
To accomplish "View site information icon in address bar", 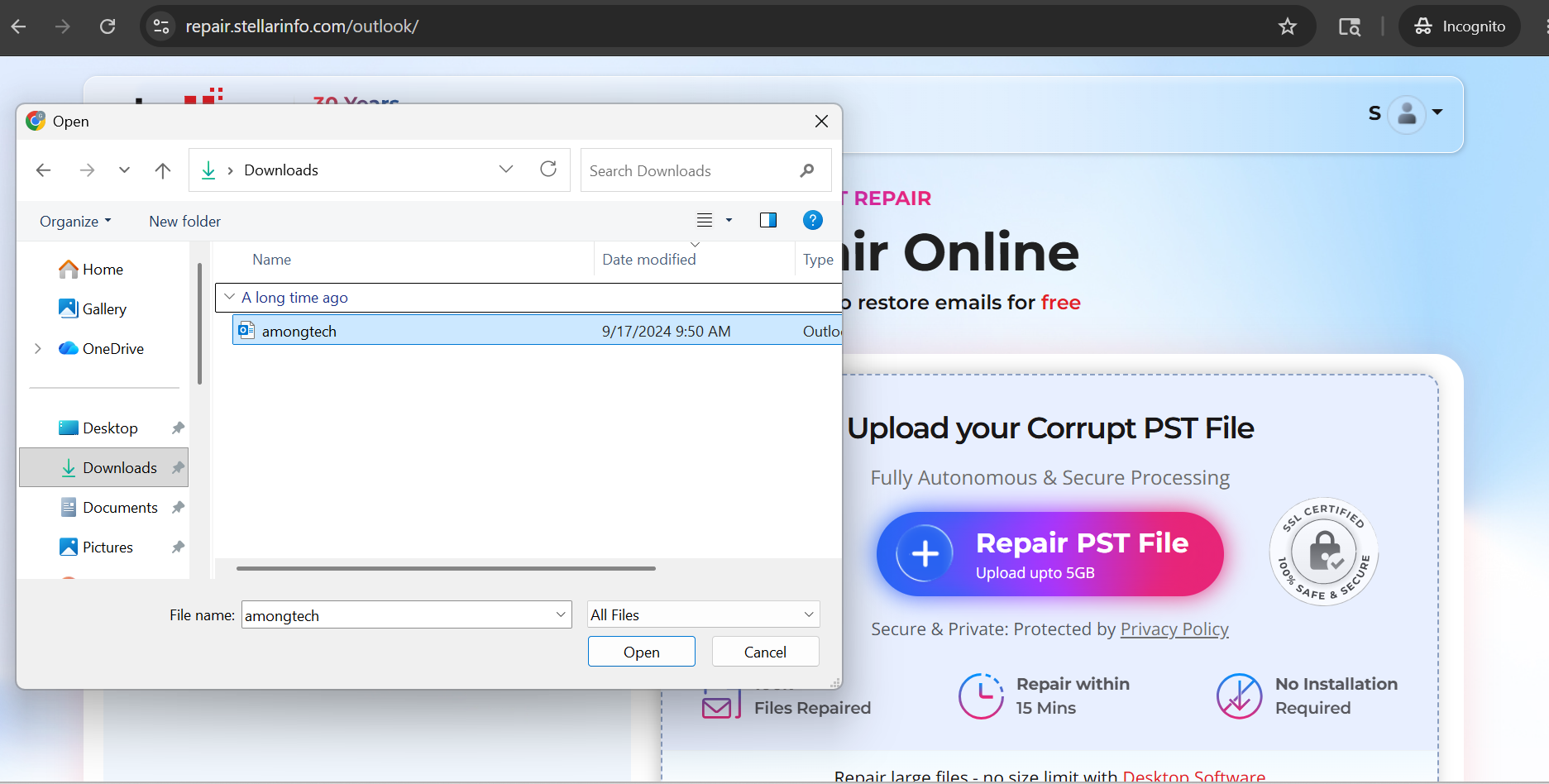I will pyautogui.click(x=161, y=26).
